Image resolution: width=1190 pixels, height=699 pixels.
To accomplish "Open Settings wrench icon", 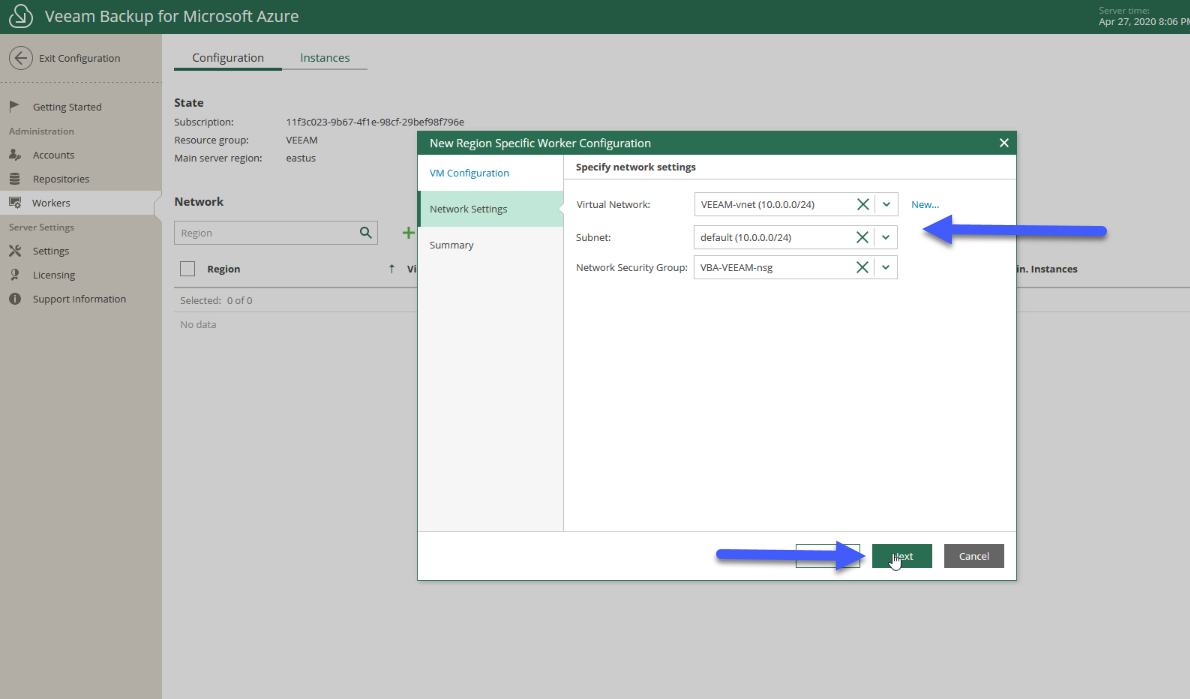I will [14, 250].
